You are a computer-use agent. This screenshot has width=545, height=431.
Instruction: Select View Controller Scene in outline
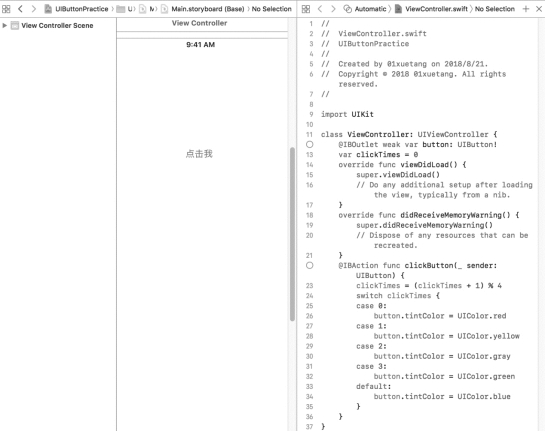(58, 25)
